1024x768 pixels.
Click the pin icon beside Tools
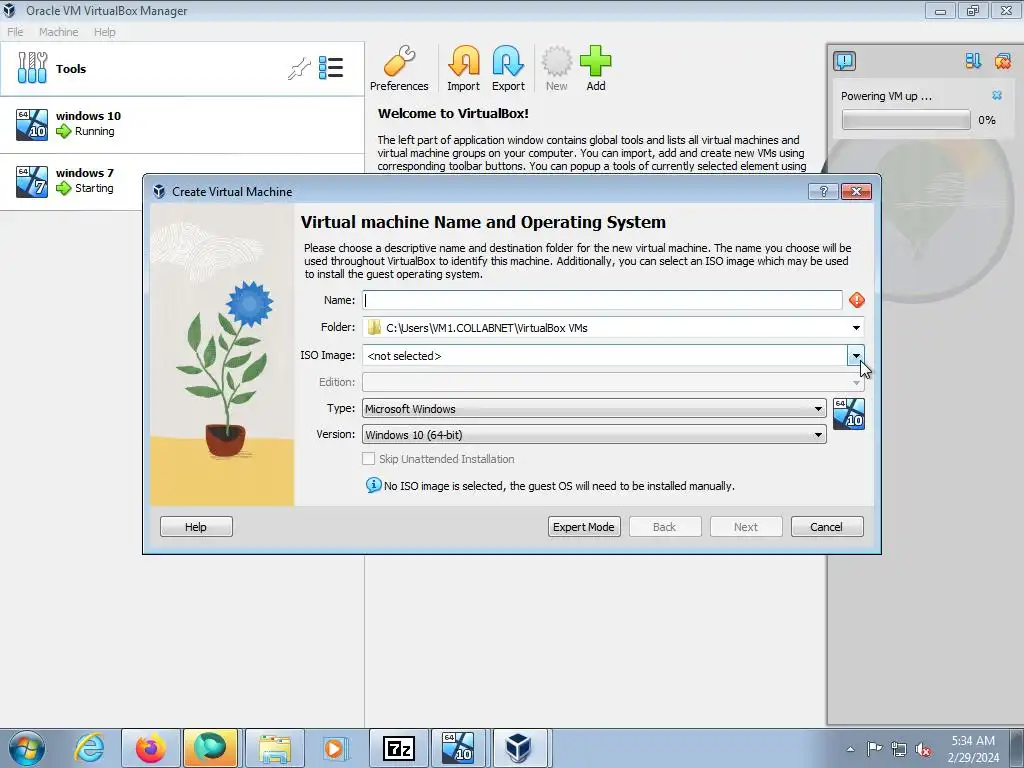click(x=299, y=68)
